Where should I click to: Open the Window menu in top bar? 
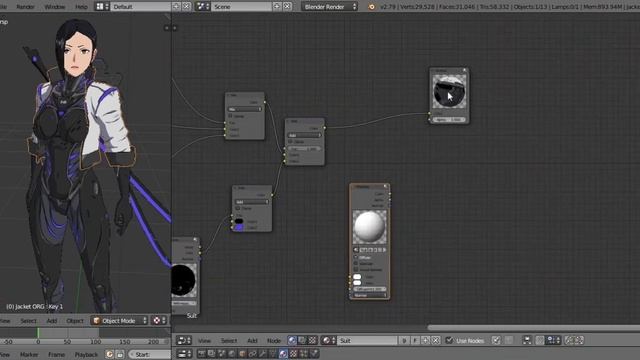click(54, 7)
